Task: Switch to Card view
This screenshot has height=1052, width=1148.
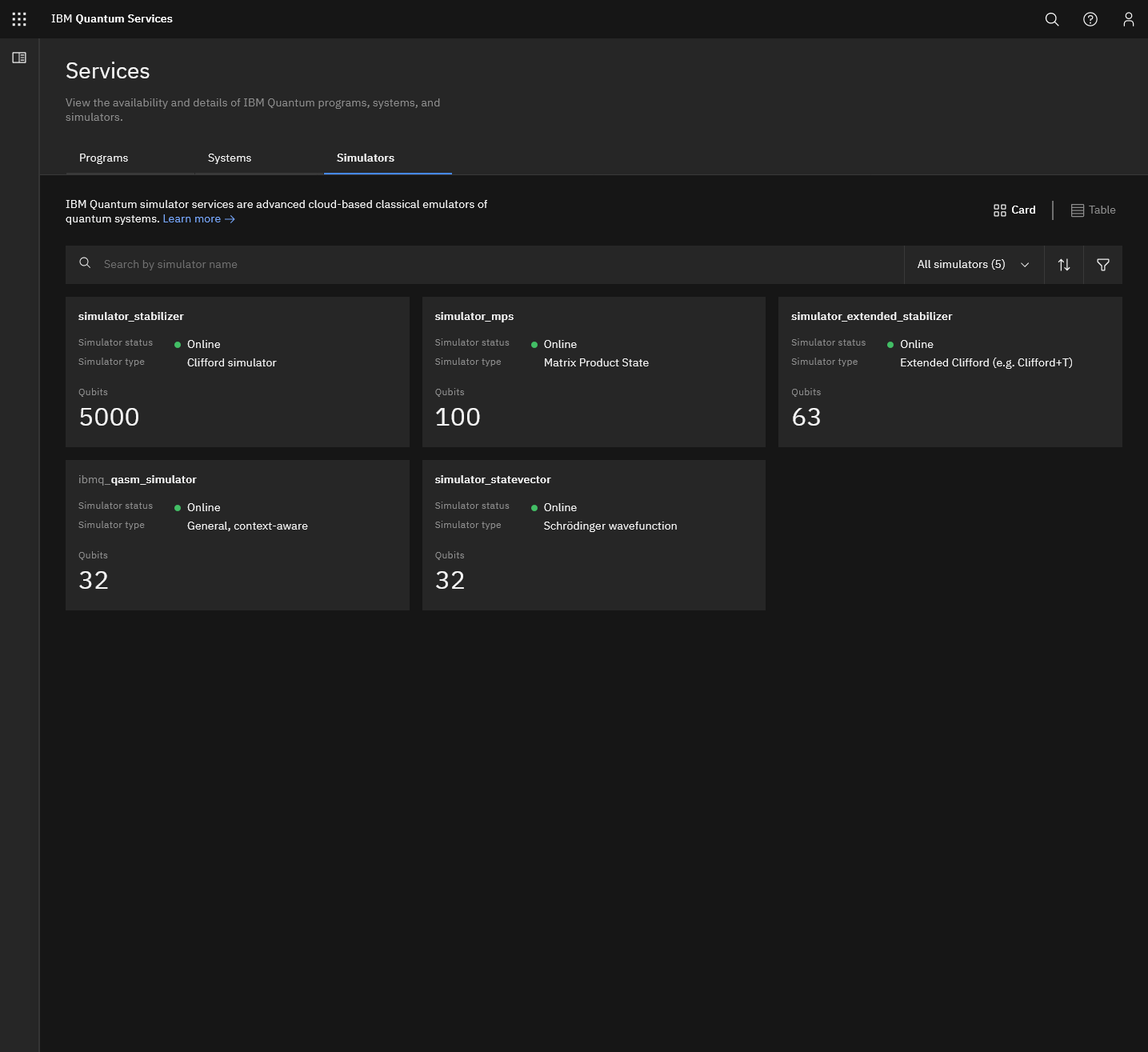Action: pyautogui.click(x=1014, y=210)
